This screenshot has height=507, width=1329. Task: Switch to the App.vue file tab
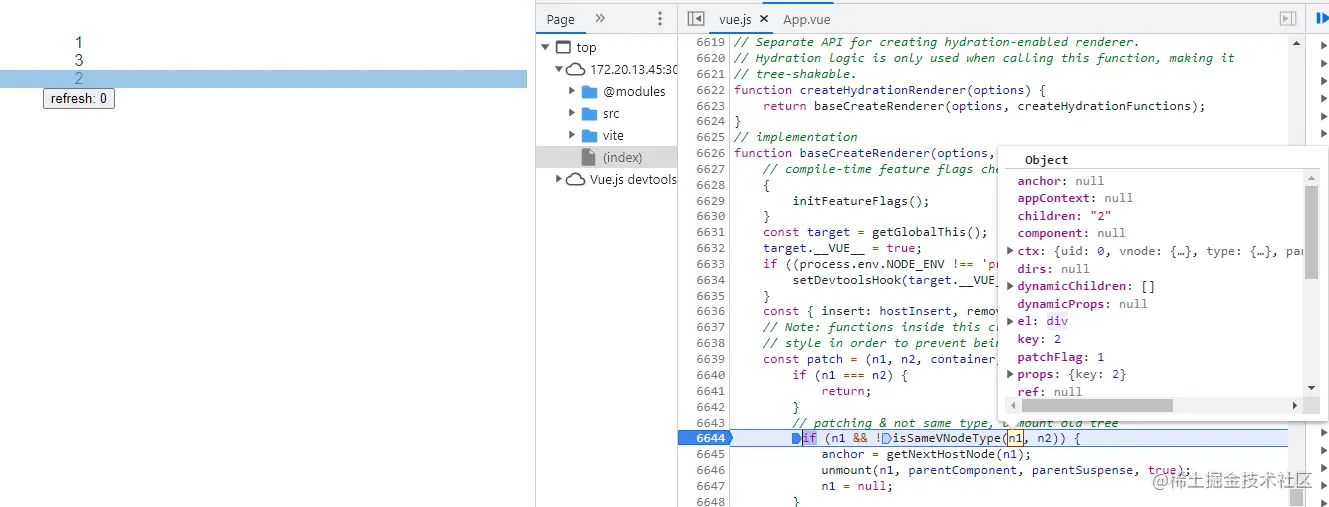[x=806, y=19]
